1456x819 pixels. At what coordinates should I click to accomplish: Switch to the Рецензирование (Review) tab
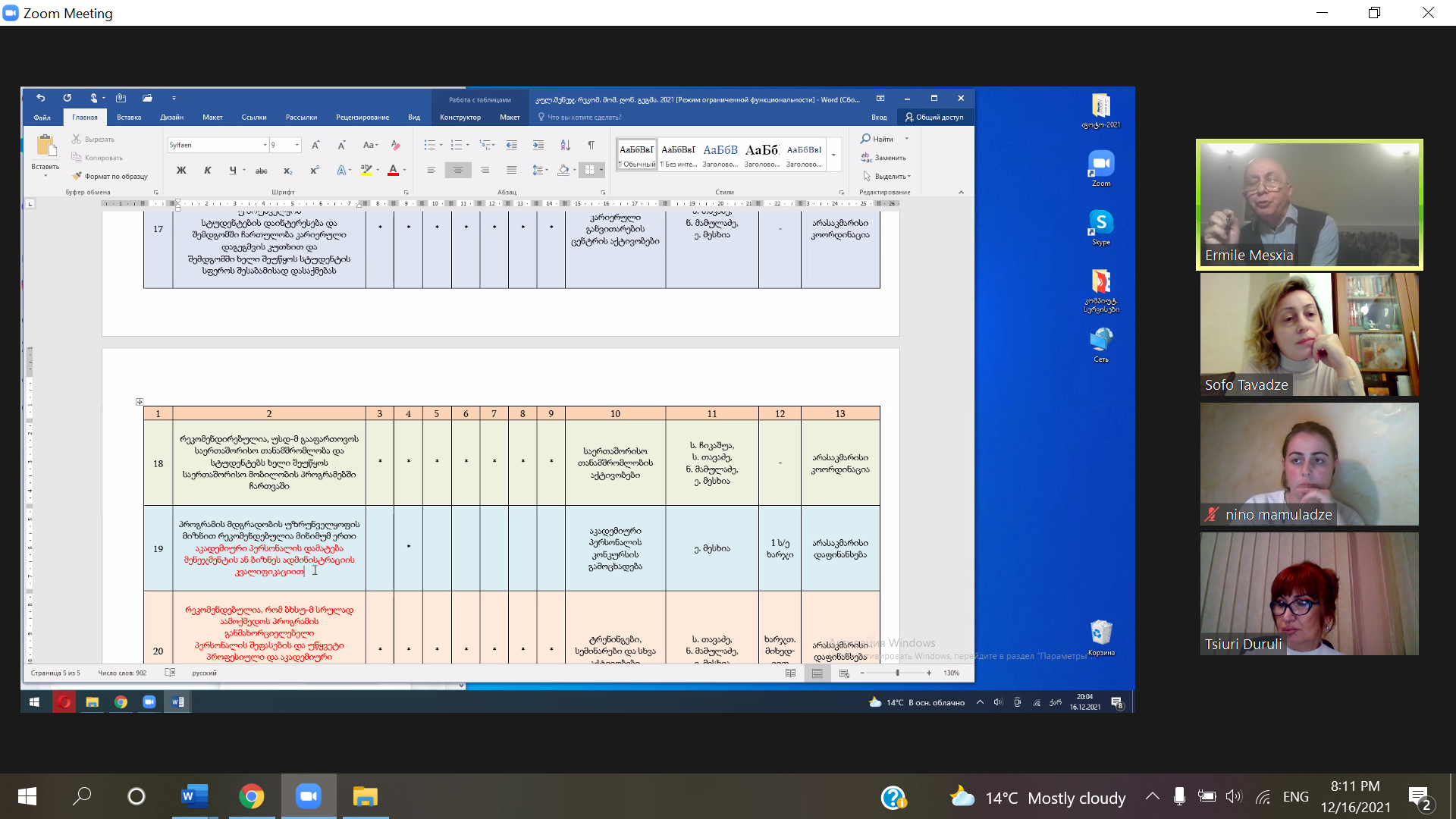point(362,118)
